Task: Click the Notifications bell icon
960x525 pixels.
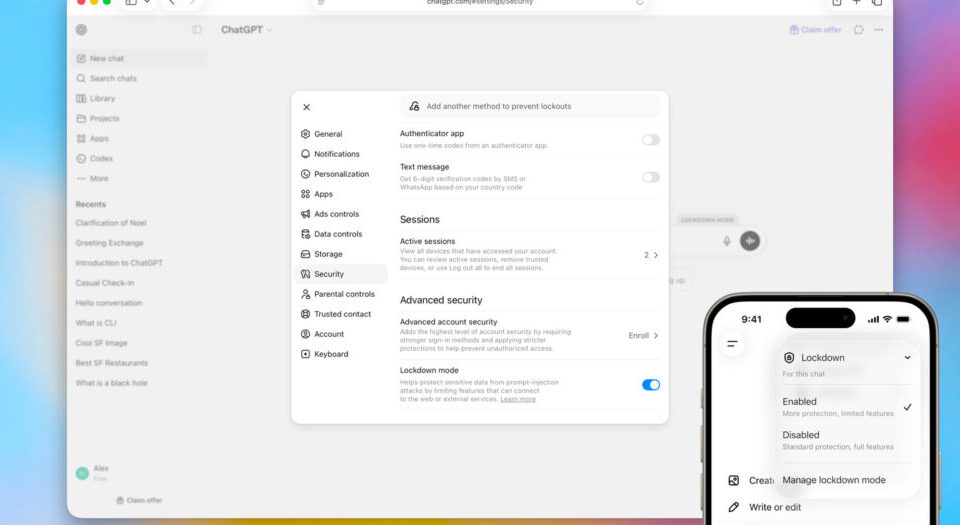Action: tap(306, 154)
